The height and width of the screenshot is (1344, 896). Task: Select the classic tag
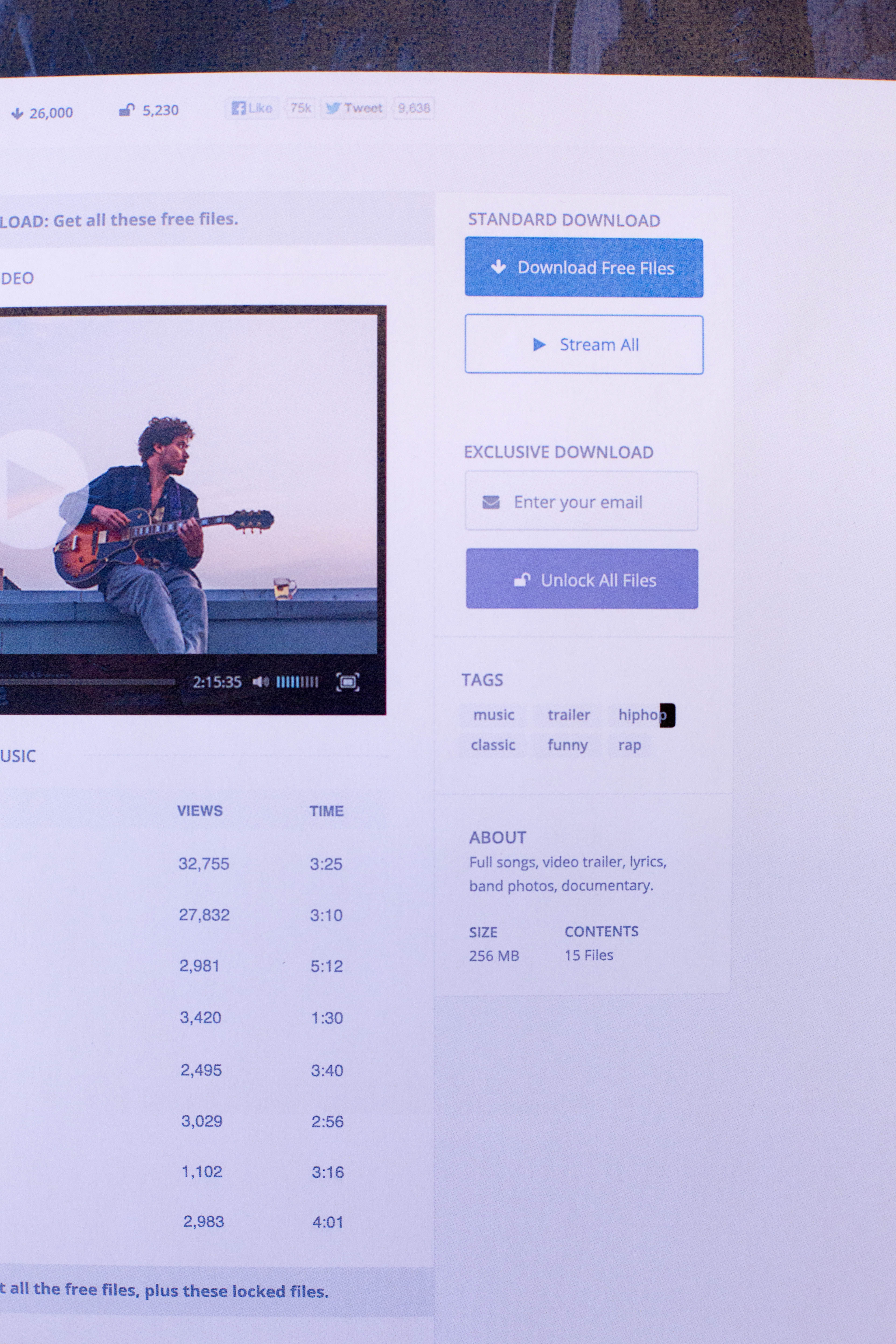(493, 745)
